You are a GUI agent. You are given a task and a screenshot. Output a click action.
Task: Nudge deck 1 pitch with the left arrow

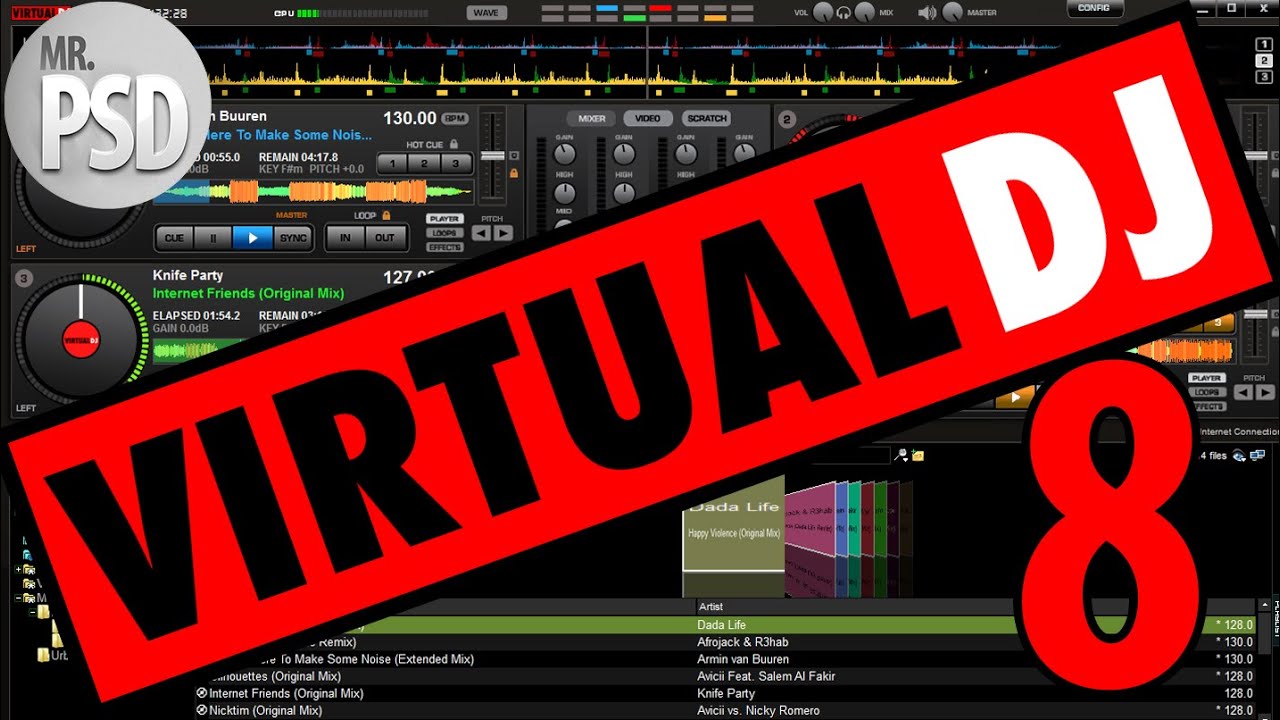[x=481, y=233]
